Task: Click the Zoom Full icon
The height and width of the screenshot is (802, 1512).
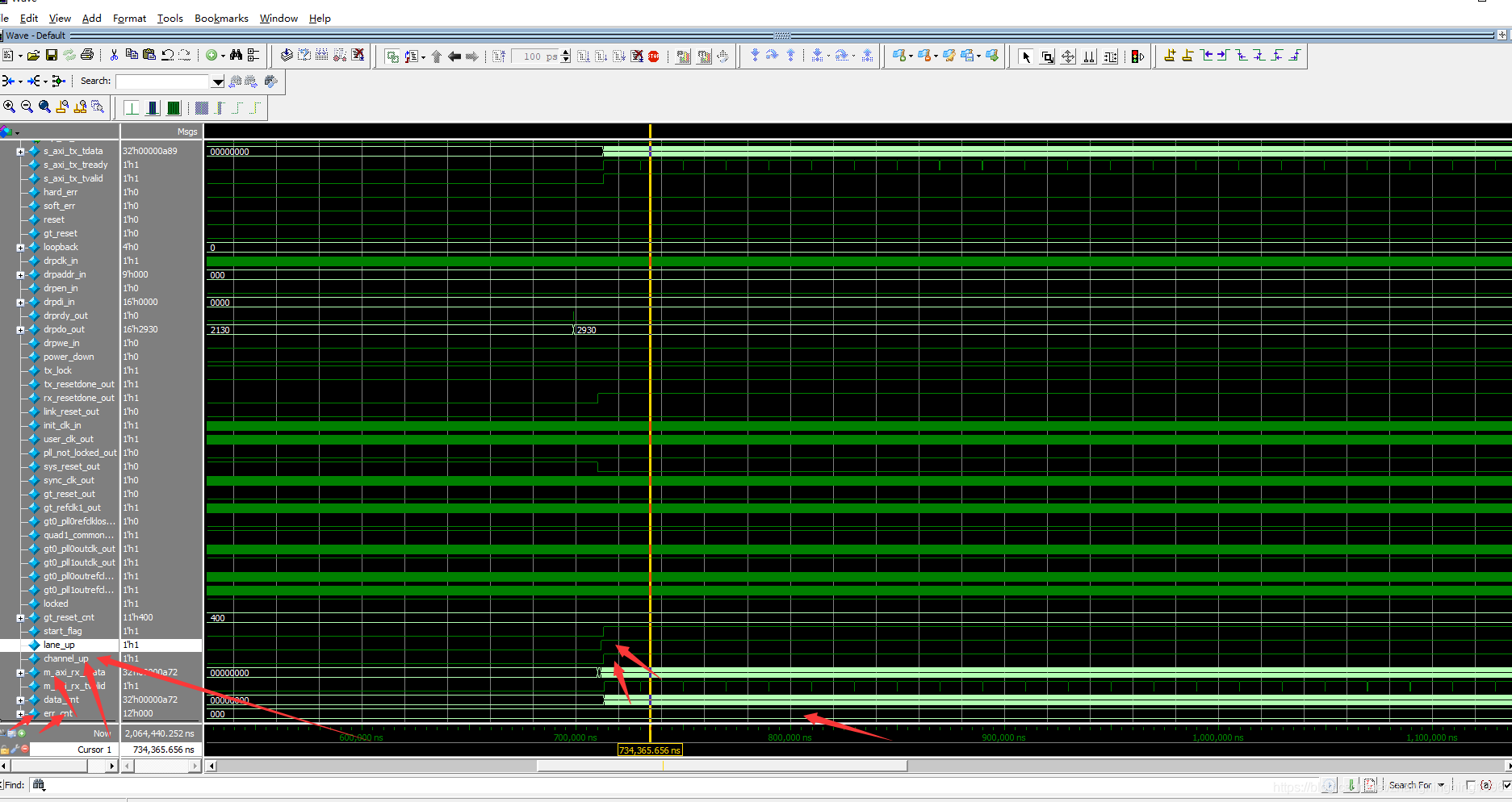Action: click(x=44, y=107)
